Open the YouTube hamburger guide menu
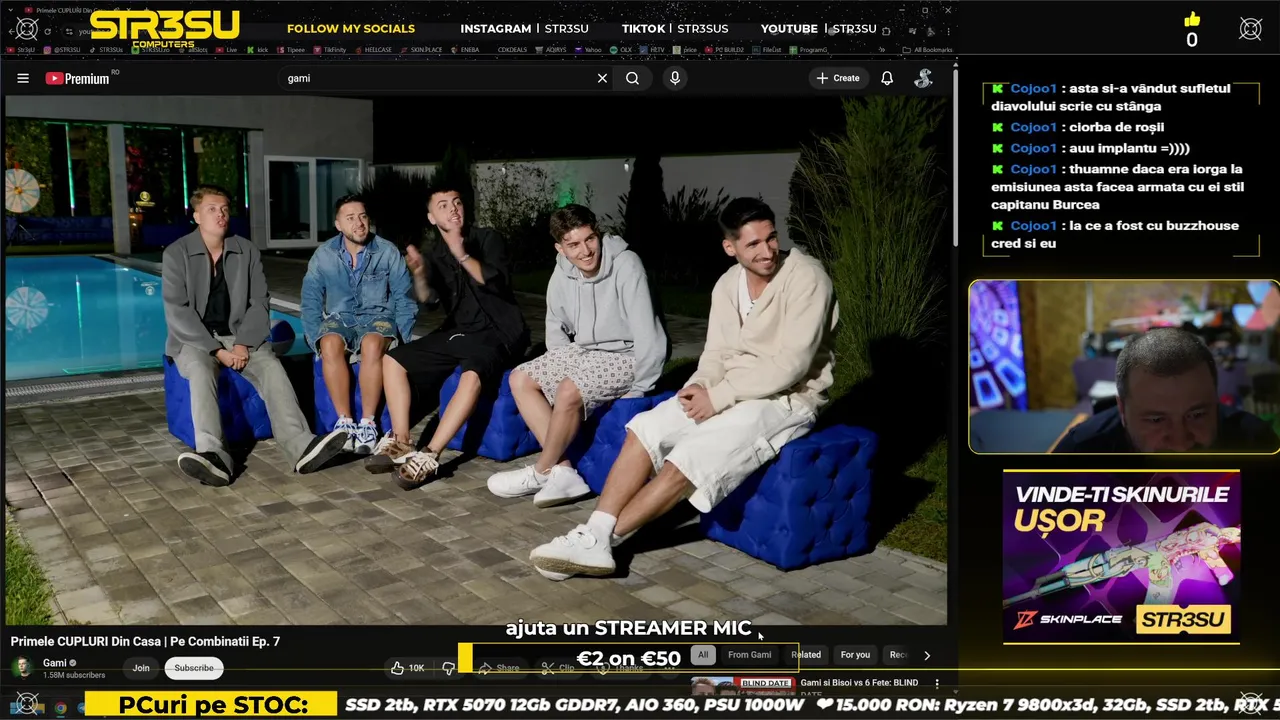This screenshot has height=720, width=1280. tap(23, 78)
